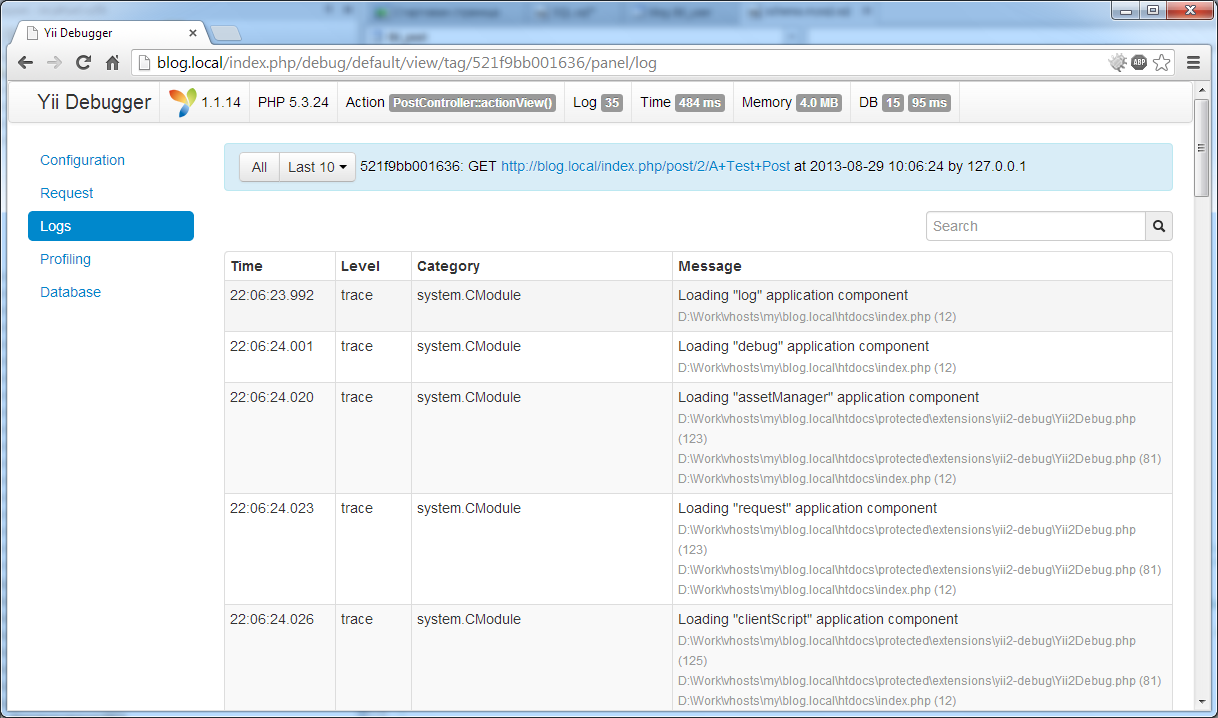
Task: Click the browser Forward arrow
Action: (x=55, y=62)
